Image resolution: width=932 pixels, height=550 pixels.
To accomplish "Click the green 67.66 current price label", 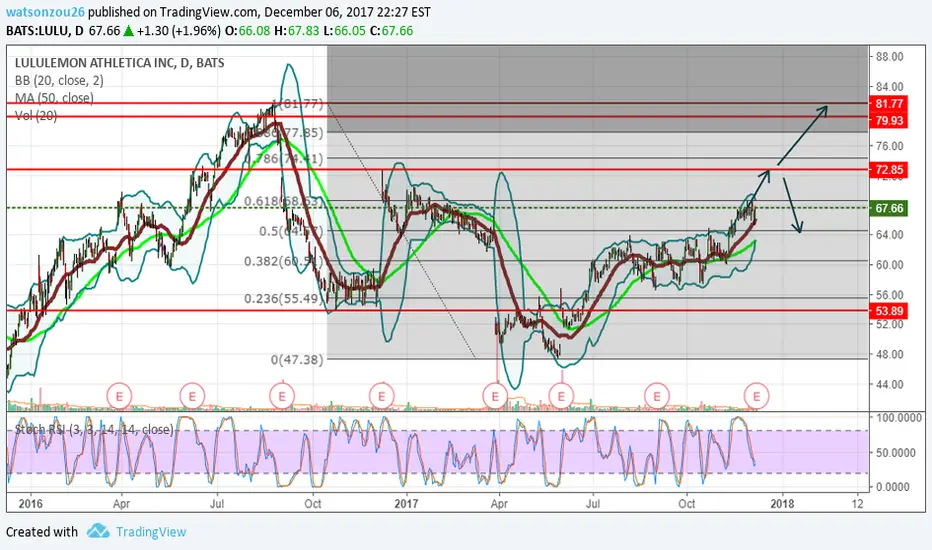I will (889, 208).
